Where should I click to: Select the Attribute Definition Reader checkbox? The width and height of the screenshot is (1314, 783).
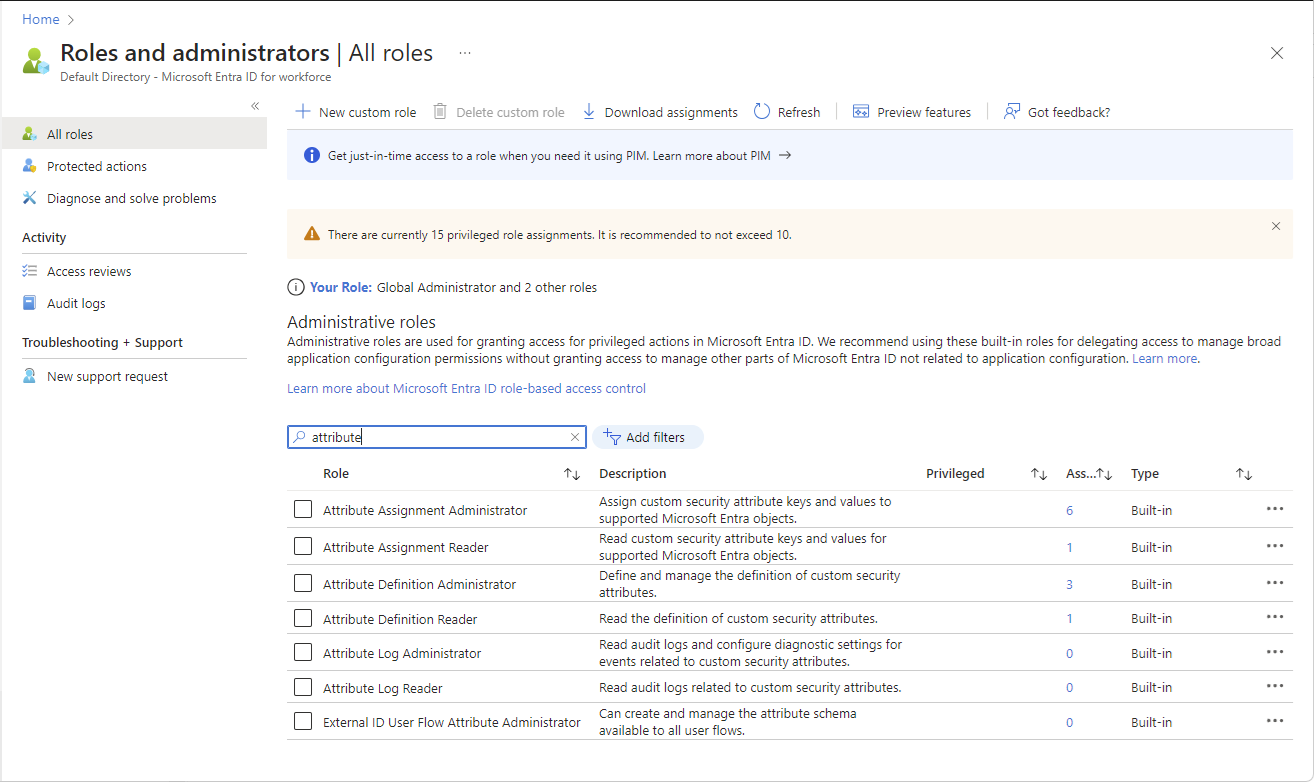303,619
